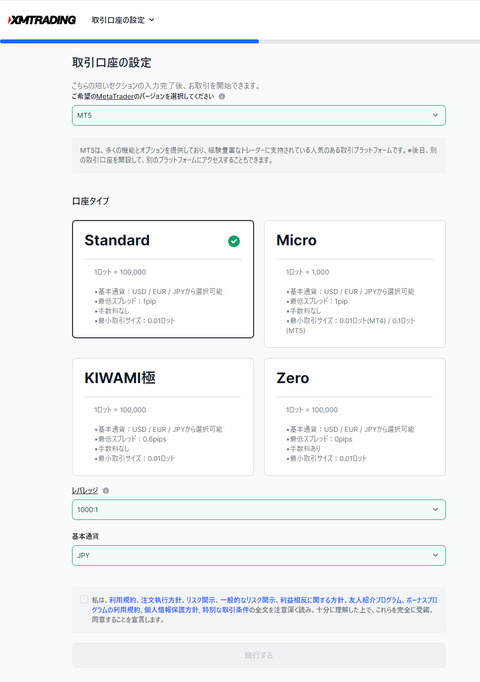Screen dimensions: 480x682
Task: Open the リスク開示 link
Action: 200,600
